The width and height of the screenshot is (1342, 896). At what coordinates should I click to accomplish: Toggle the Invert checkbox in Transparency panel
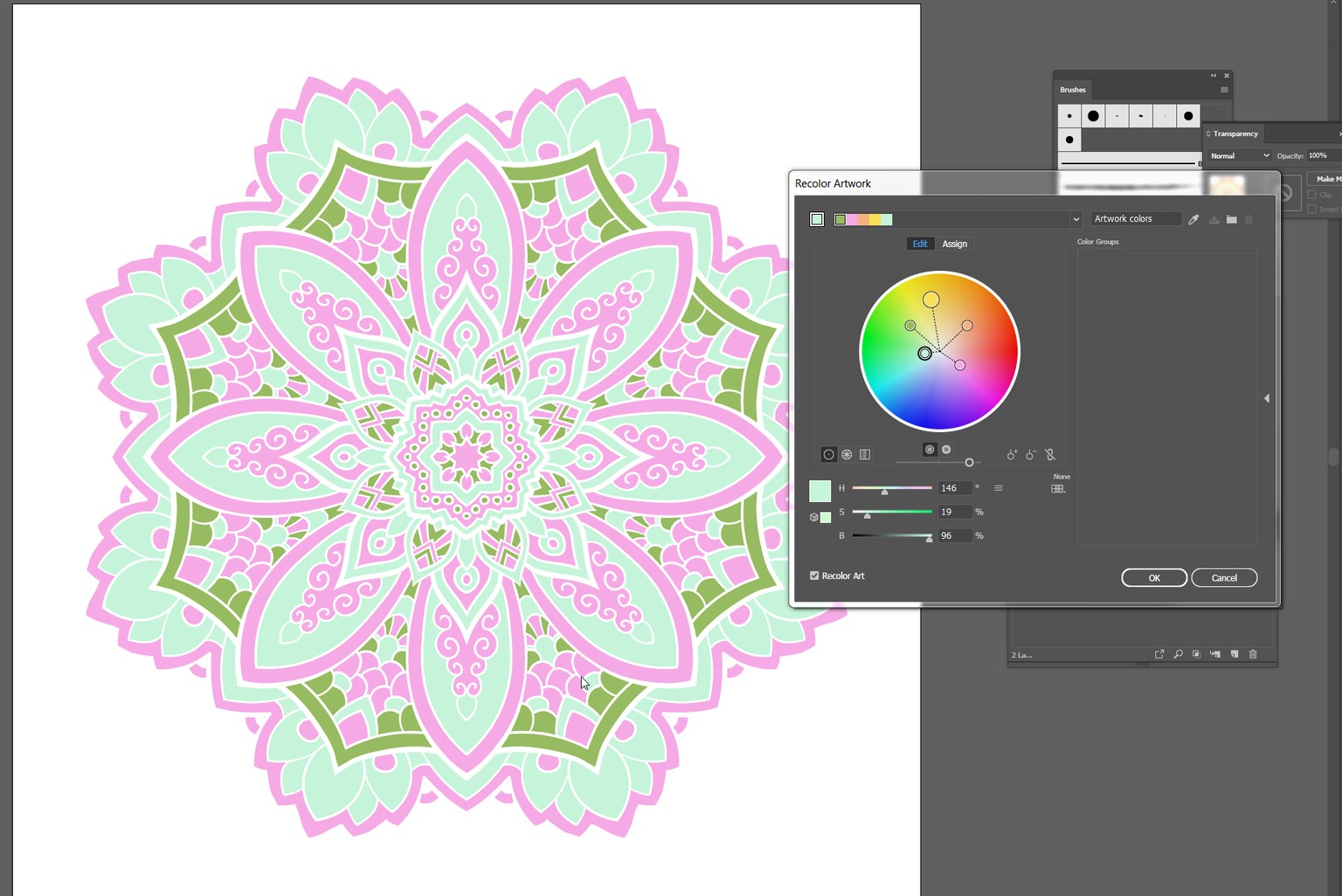tap(1311, 209)
